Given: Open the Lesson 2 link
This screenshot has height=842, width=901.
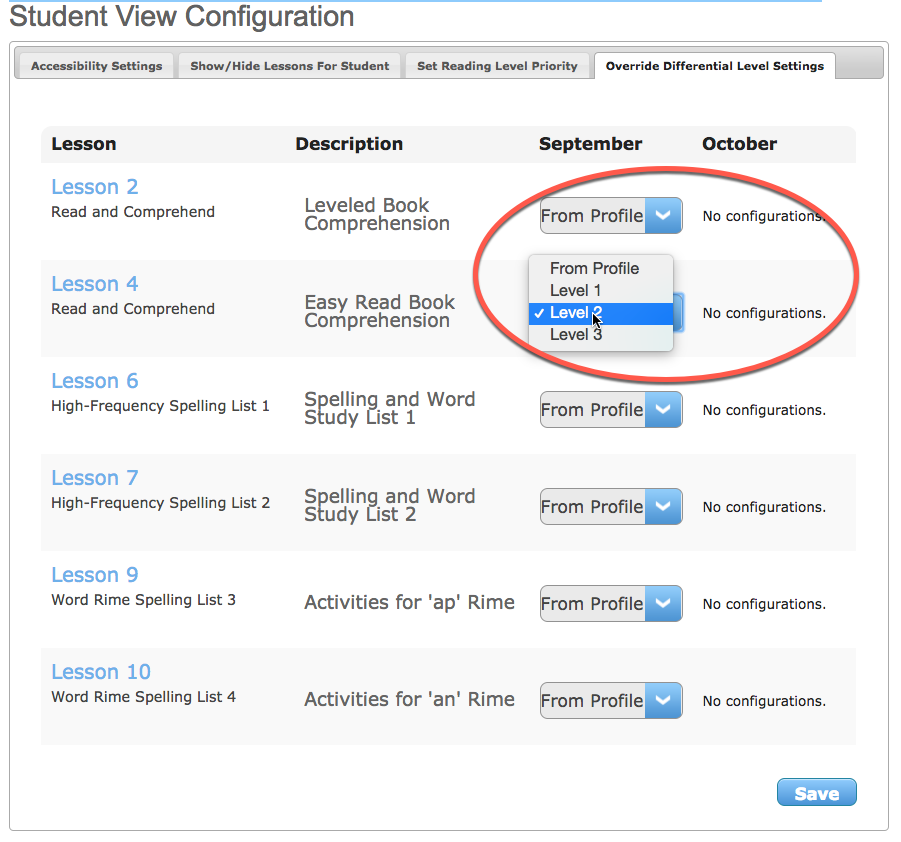Looking at the screenshot, I should pos(95,187).
